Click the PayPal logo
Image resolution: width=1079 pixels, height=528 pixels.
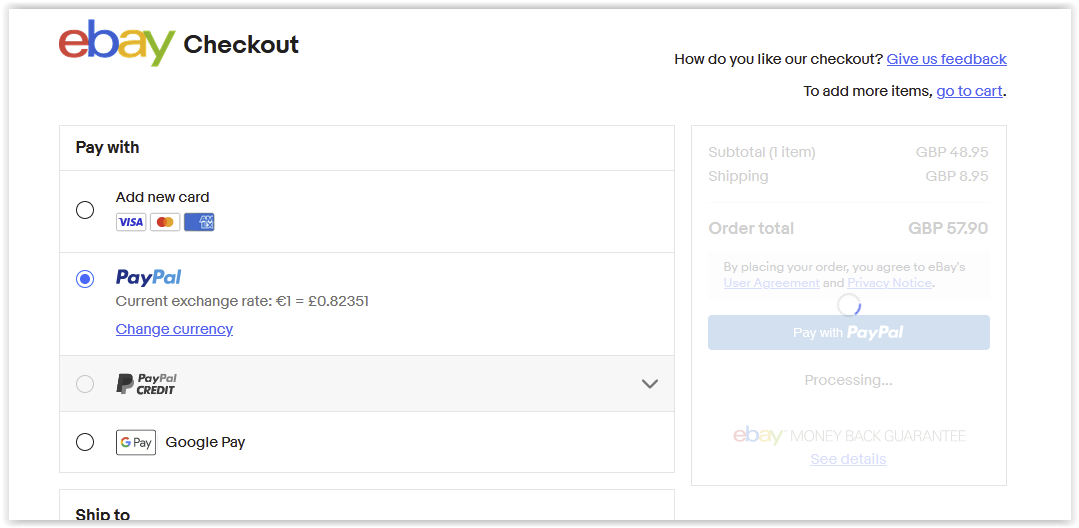click(149, 277)
